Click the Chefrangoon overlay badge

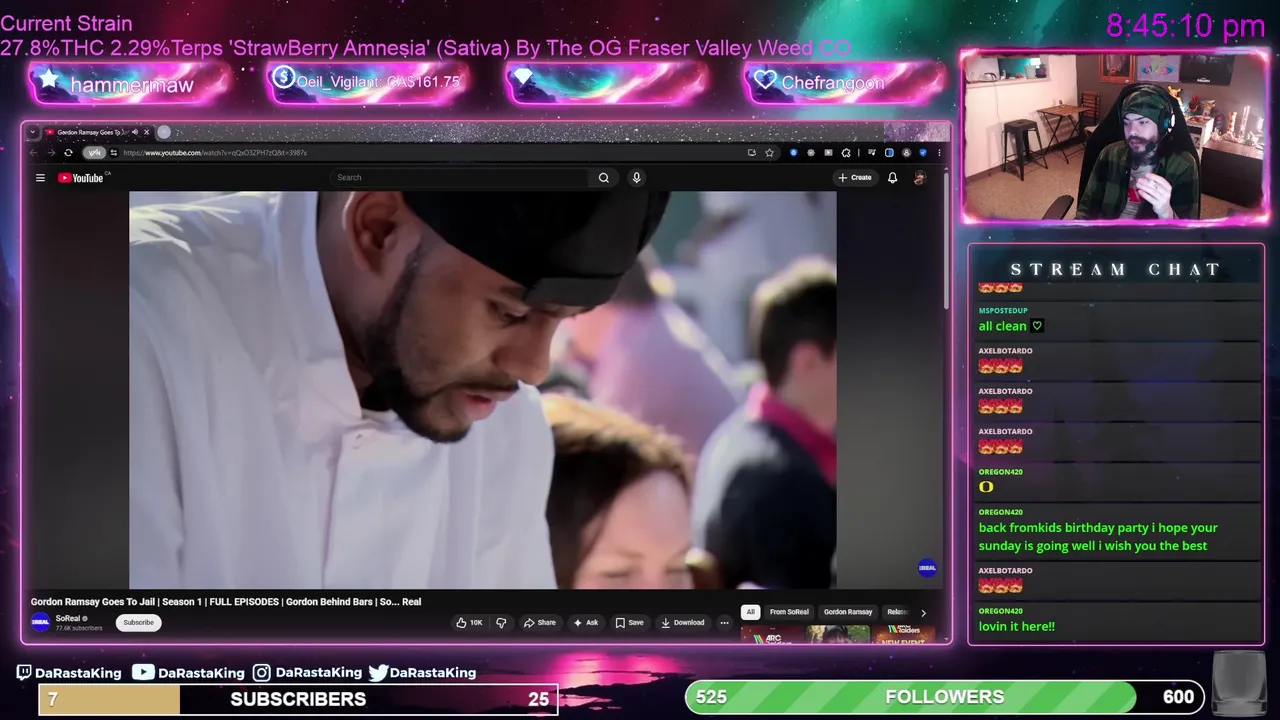pos(845,83)
